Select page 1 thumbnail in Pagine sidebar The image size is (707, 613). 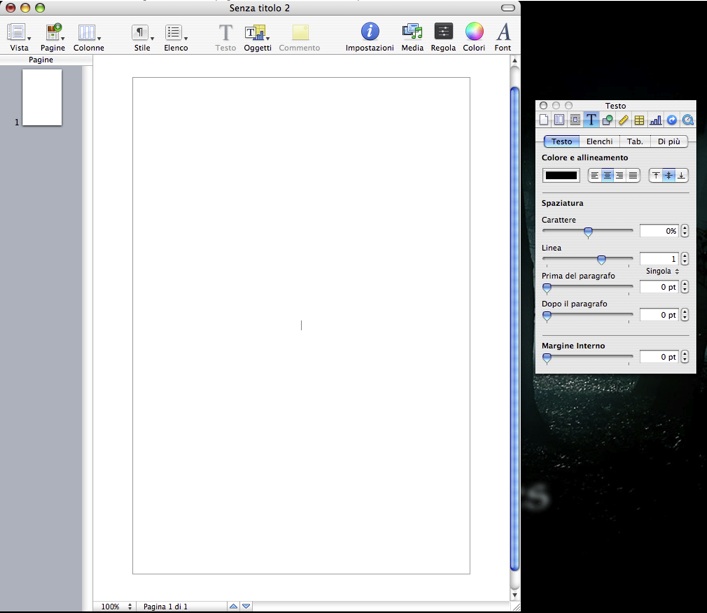pos(42,97)
